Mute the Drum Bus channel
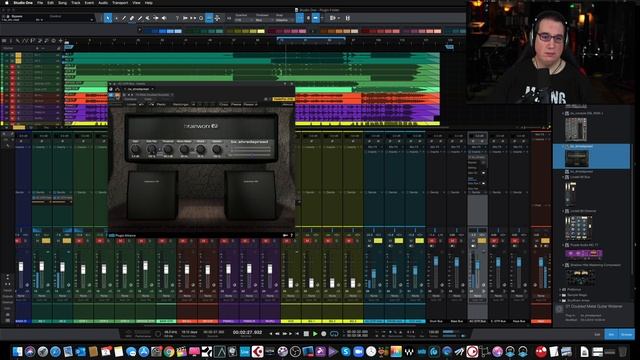The height and width of the screenshot is (360, 640). 432,241
